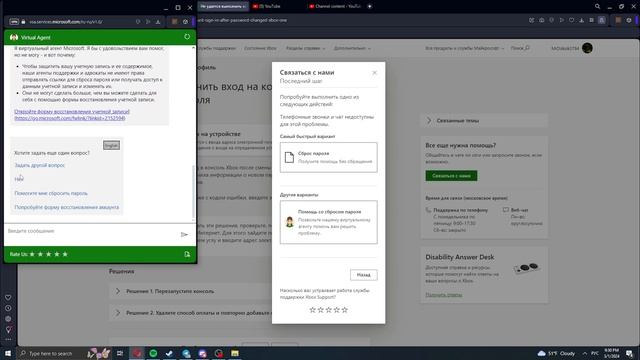This screenshot has height=360, width=640.
Task: Open the account recovery form link
Action: click(x=72, y=115)
